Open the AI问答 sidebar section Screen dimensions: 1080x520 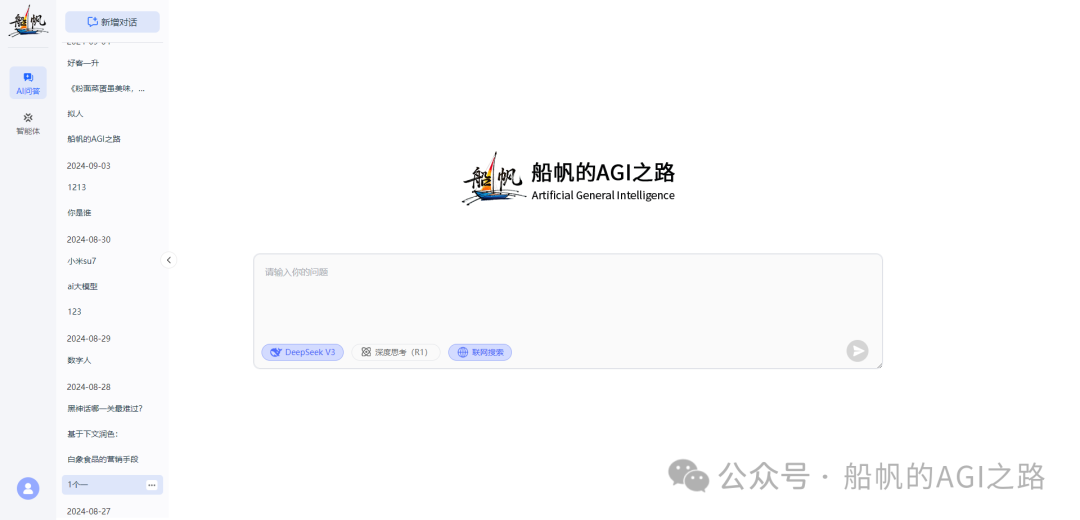[x=28, y=83]
